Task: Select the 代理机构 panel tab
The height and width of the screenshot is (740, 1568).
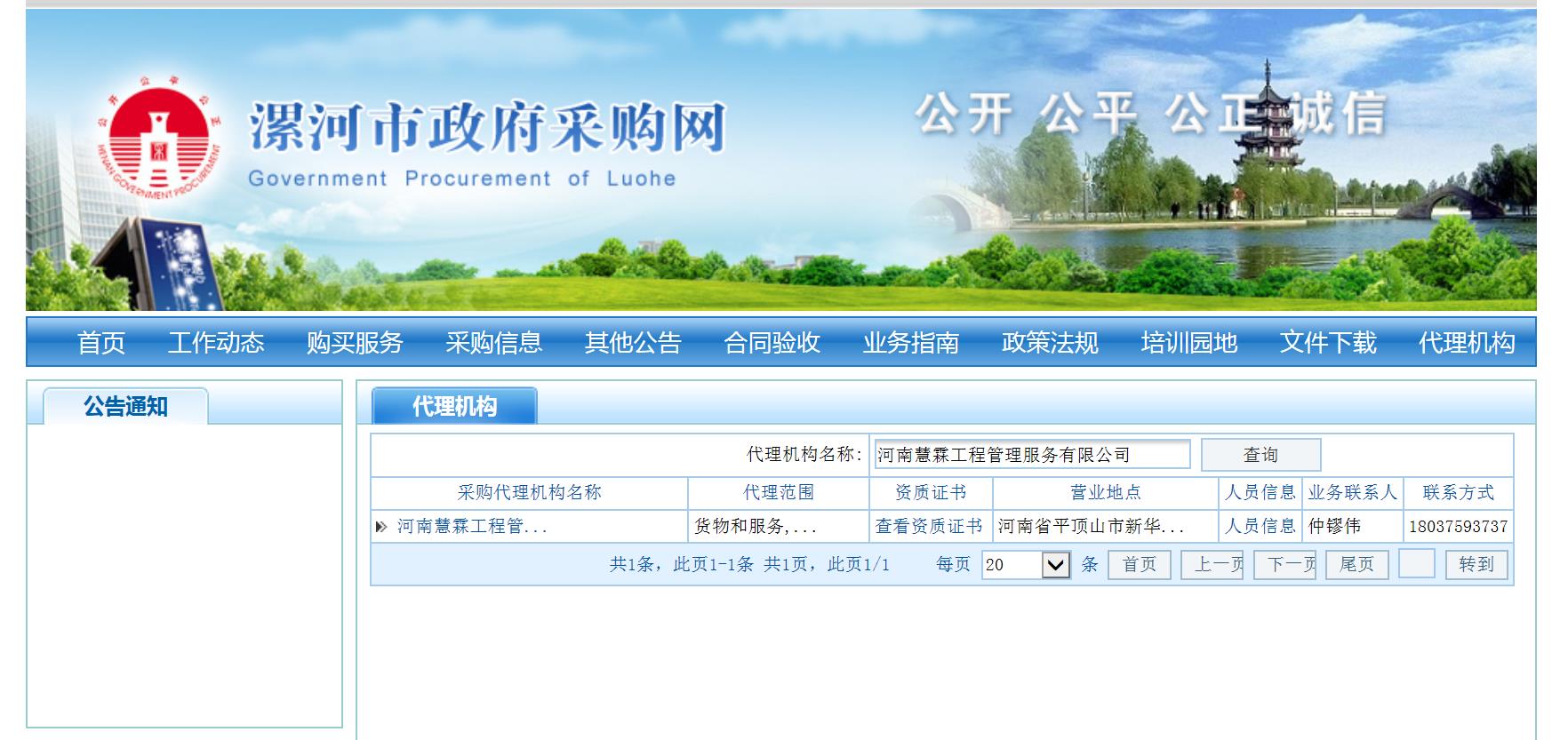Action: [454, 407]
